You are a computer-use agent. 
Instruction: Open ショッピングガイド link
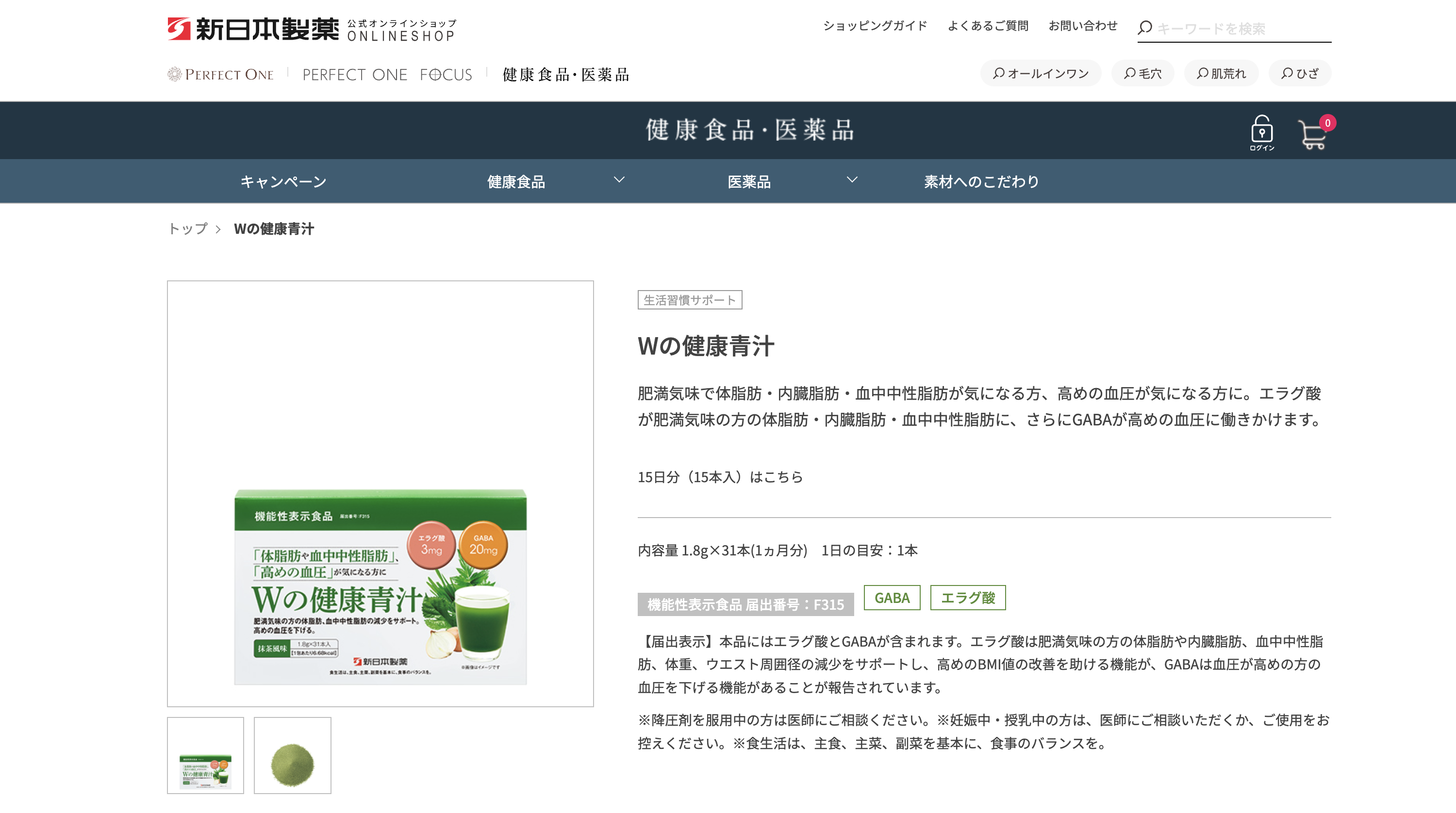tap(875, 25)
